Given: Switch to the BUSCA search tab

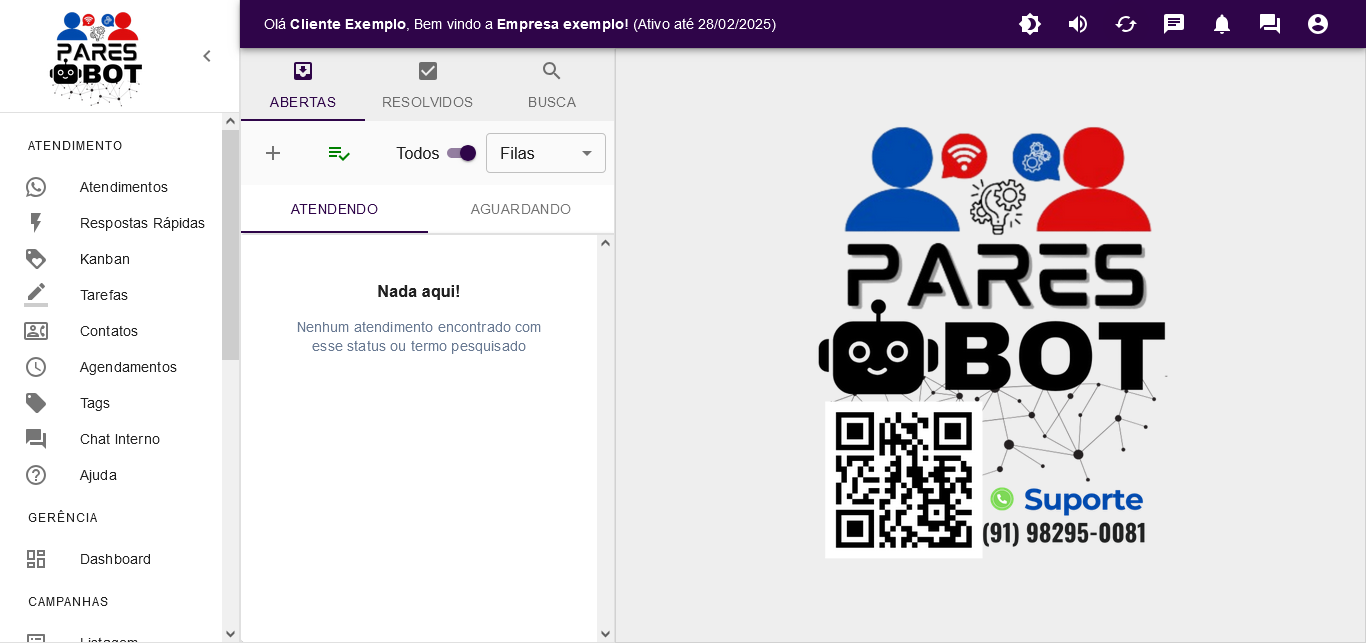Looking at the screenshot, I should pyautogui.click(x=552, y=85).
